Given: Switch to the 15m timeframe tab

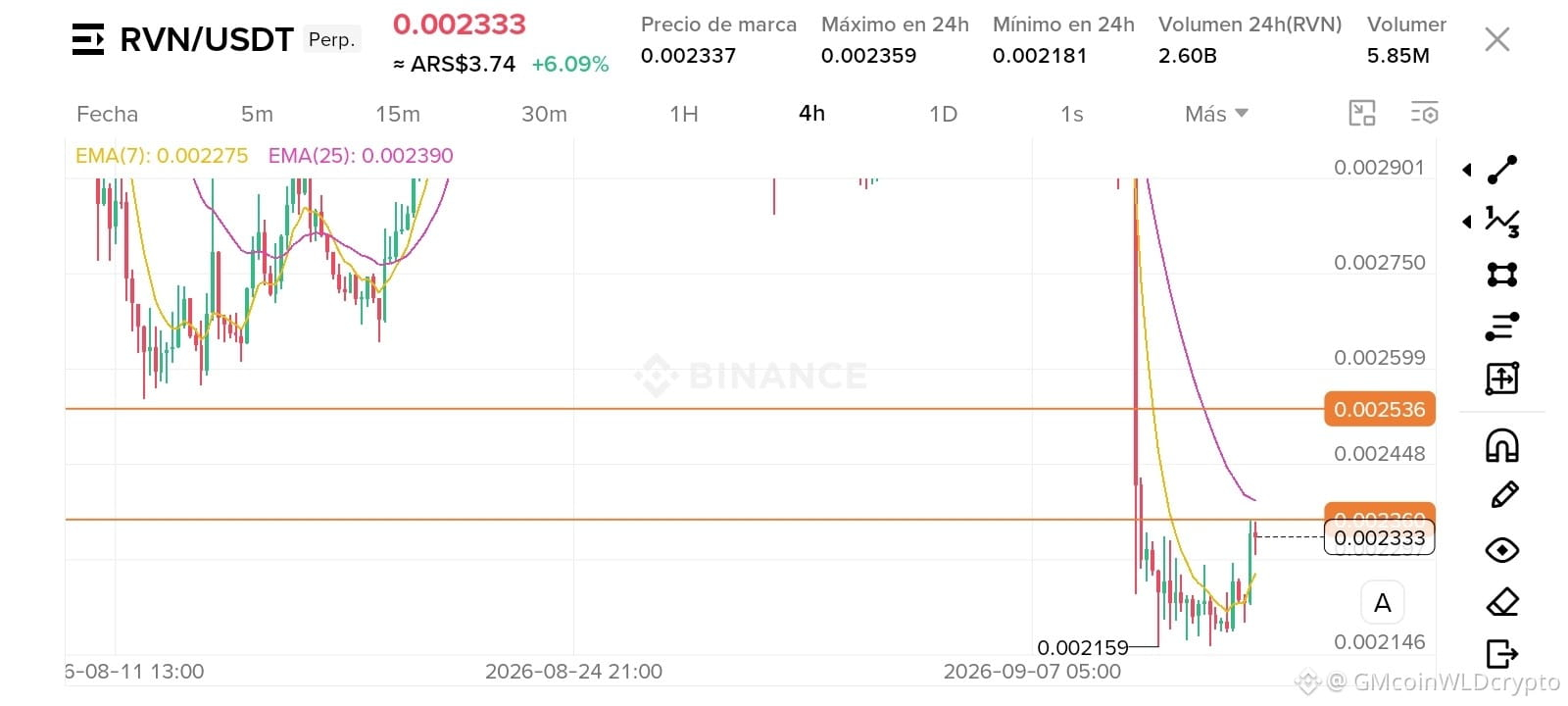Looking at the screenshot, I should (x=398, y=114).
